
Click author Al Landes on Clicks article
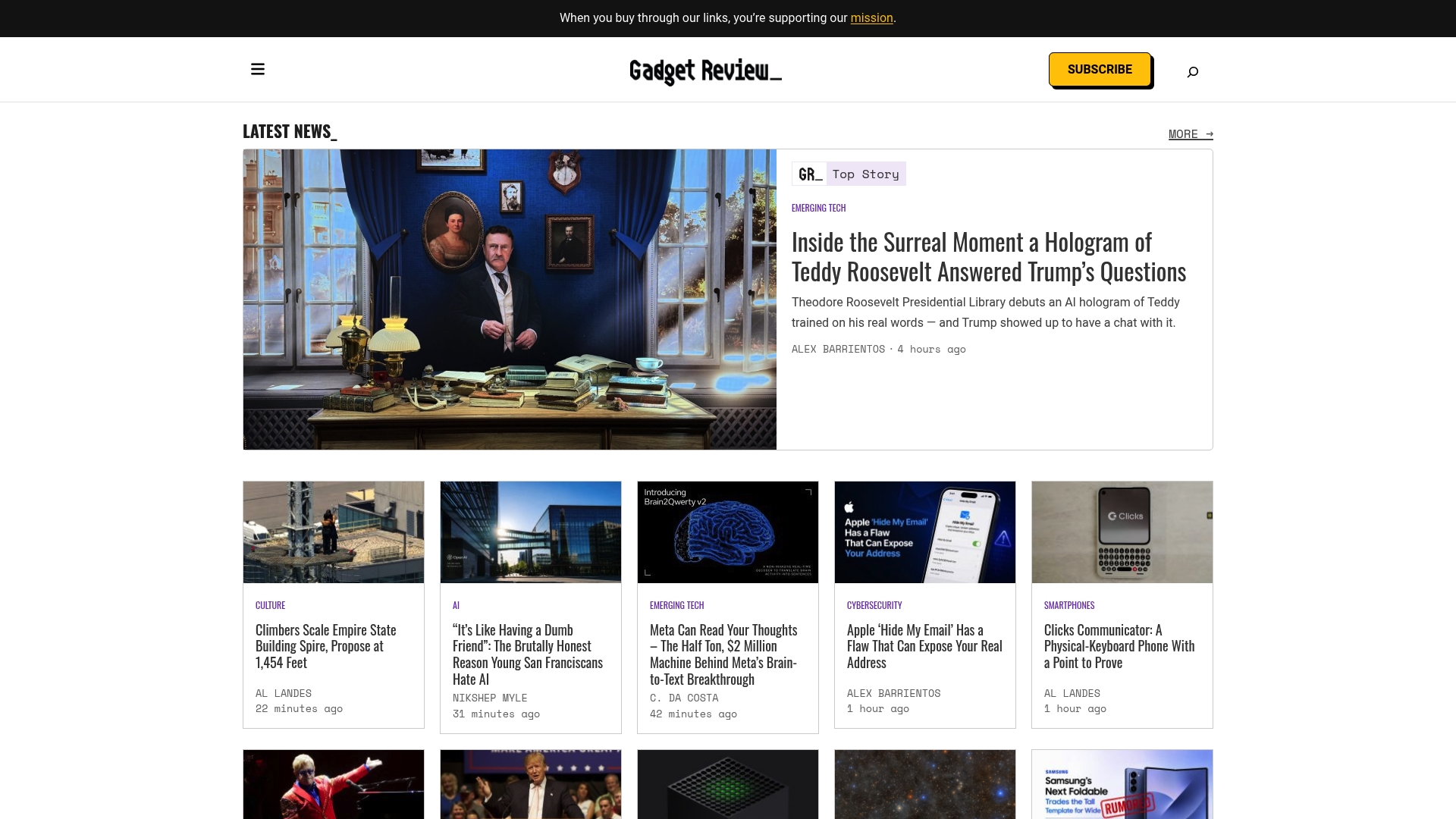coord(1072,693)
